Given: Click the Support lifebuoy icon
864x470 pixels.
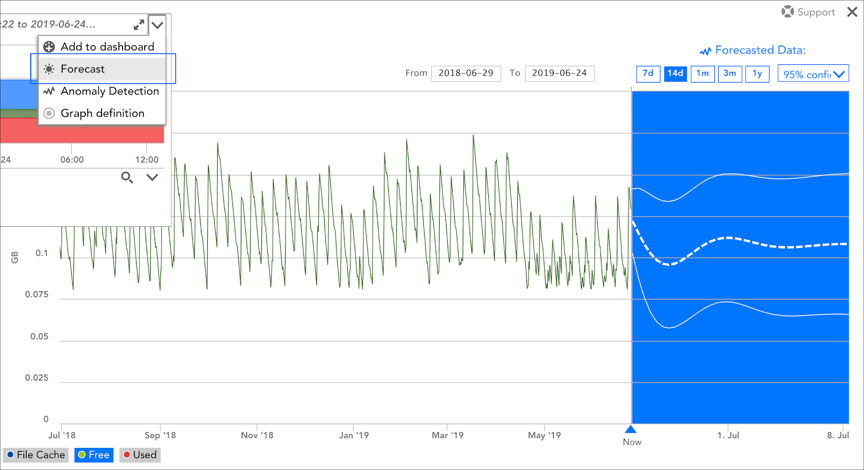Looking at the screenshot, I should coord(788,12).
